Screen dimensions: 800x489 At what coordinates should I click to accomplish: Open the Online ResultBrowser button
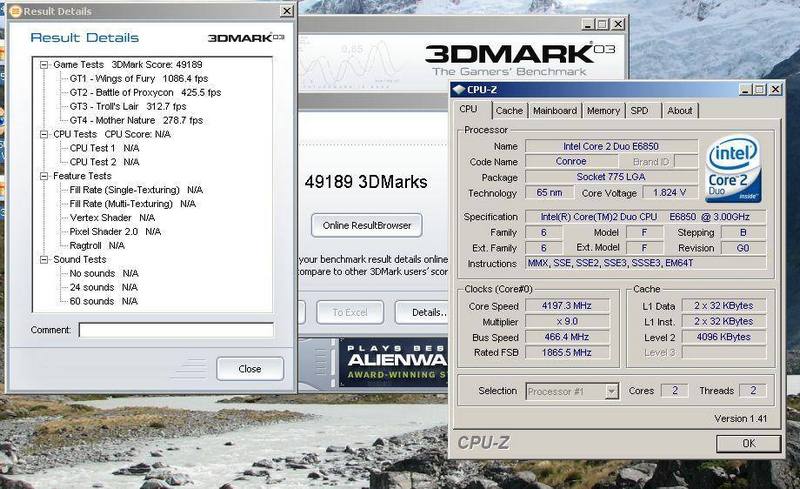click(x=367, y=225)
